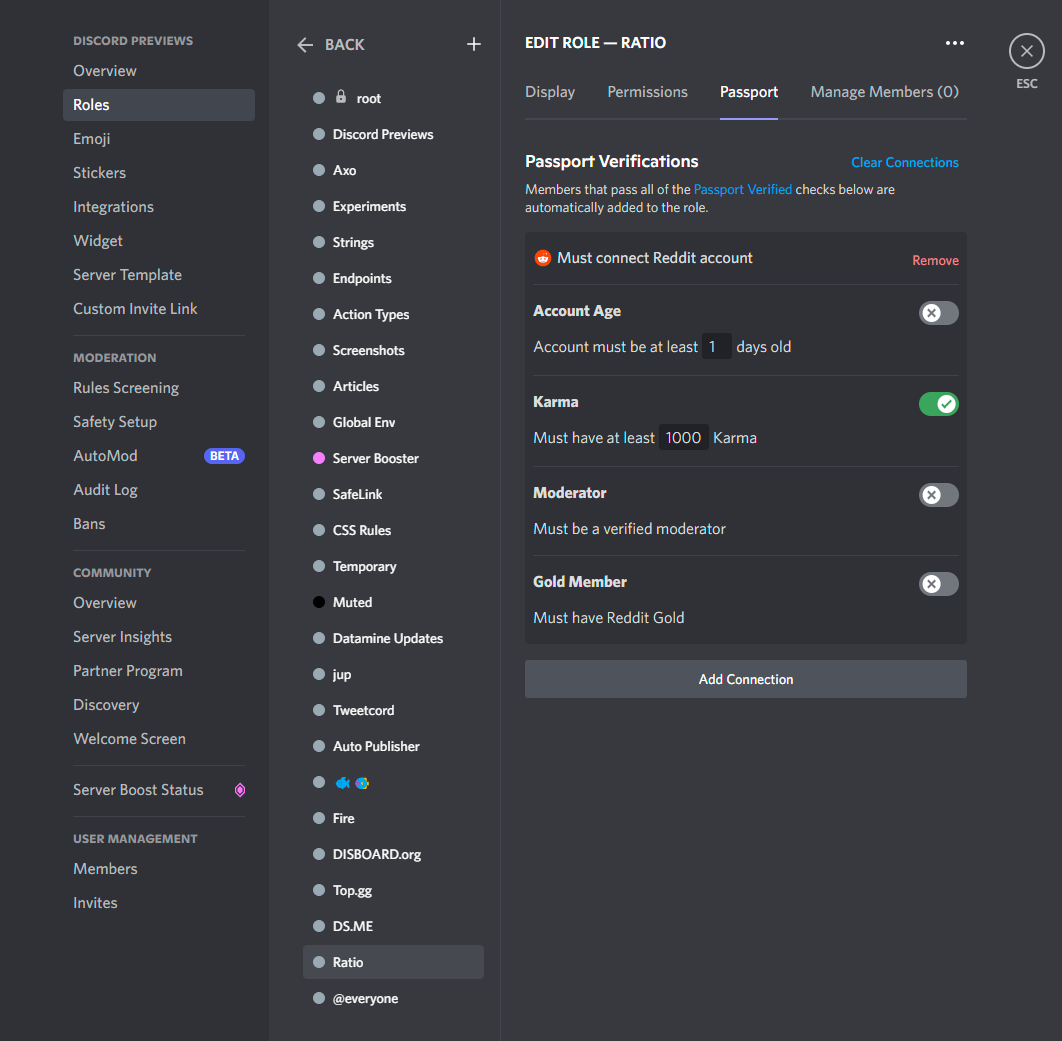Select the Datamine Updates role
The height and width of the screenshot is (1041, 1062).
[393, 638]
